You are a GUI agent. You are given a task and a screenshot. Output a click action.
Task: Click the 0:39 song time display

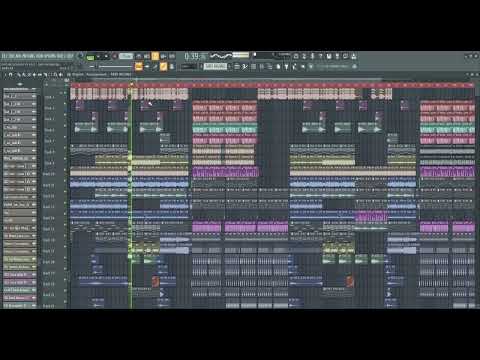pyautogui.click(x=195, y=56)
